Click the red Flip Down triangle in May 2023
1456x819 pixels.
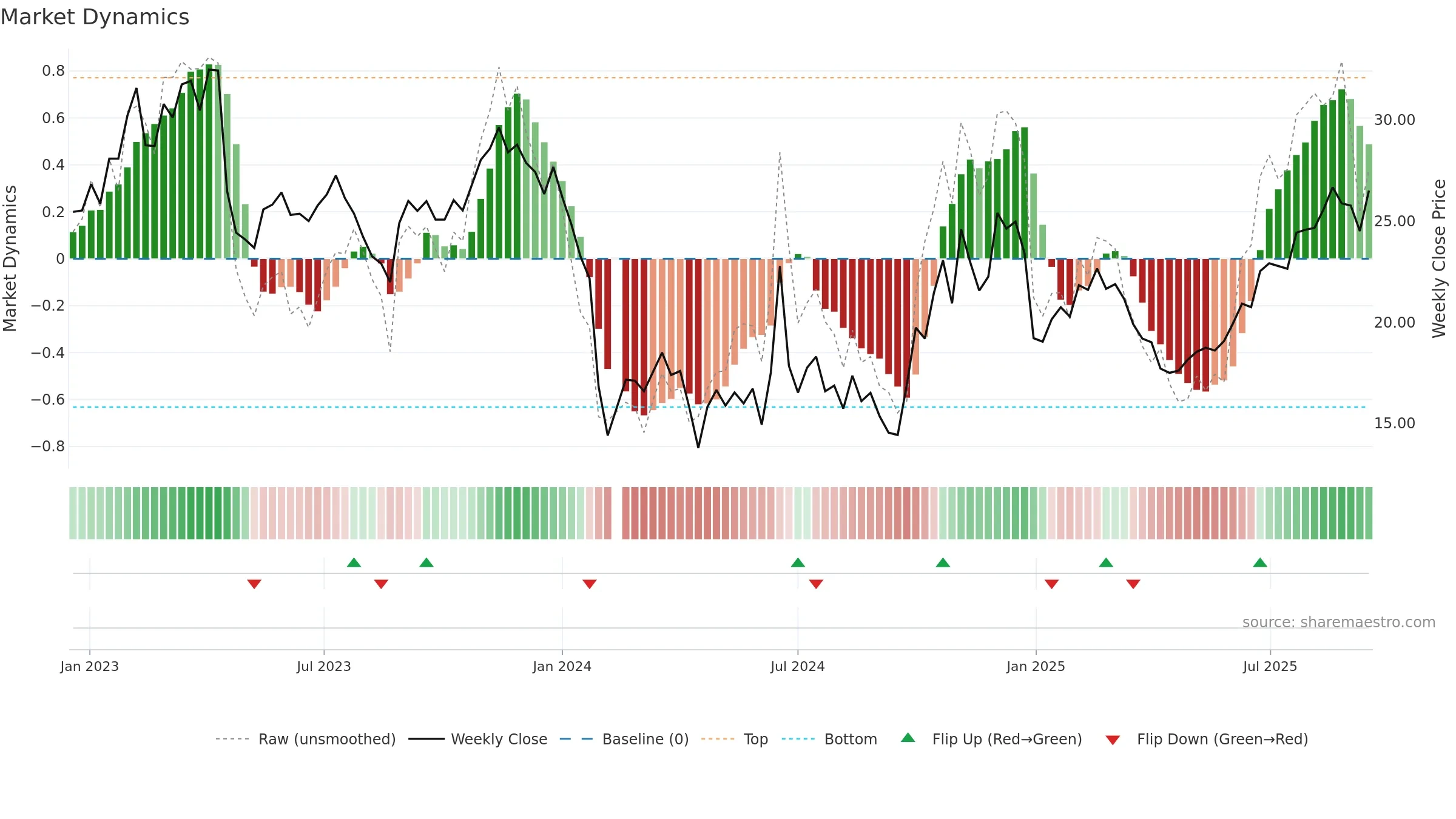tap(254, 584)
